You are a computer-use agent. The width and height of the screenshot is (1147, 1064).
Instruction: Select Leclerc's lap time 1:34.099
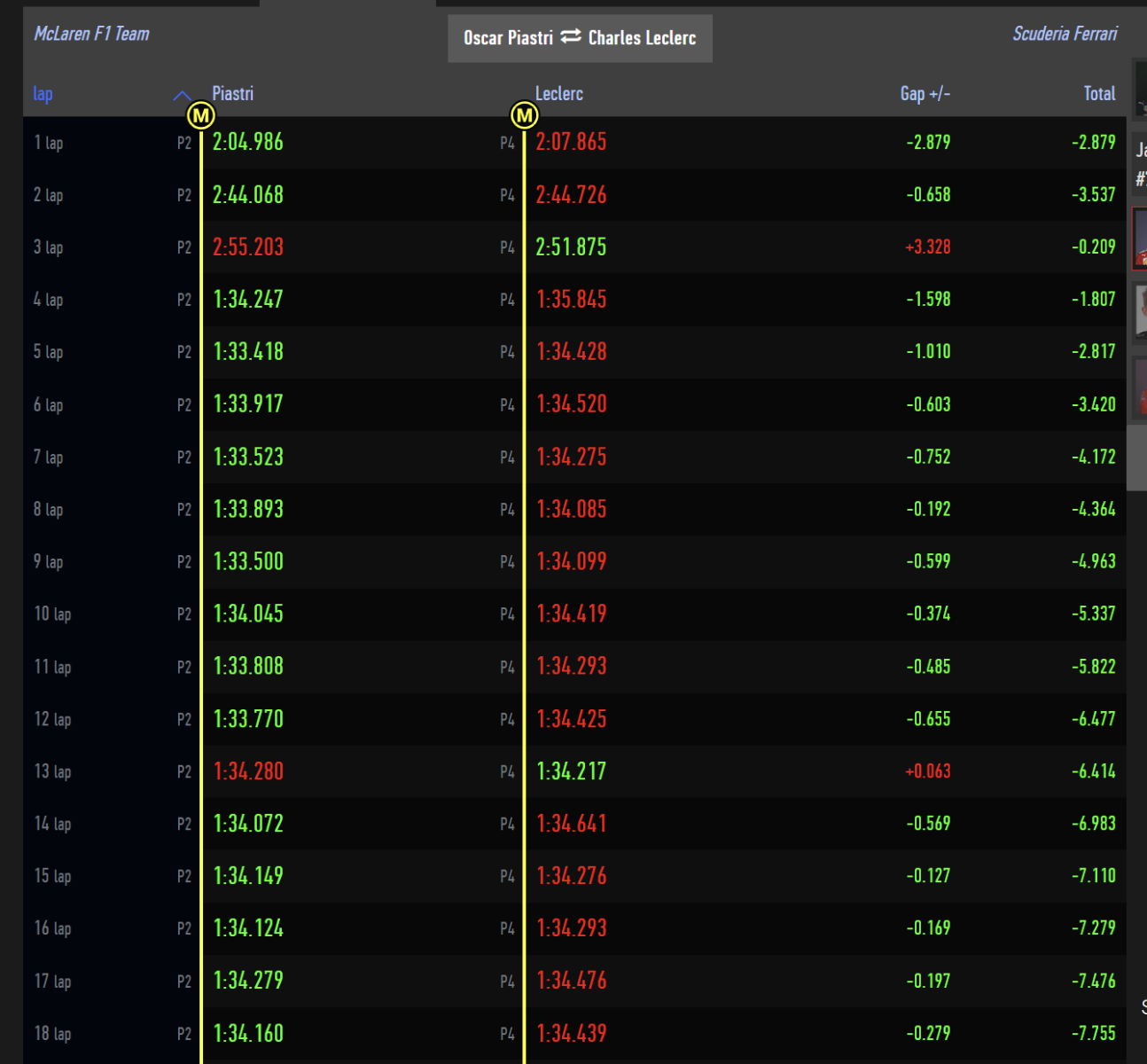pyautogui.click(x=572, y=562)
